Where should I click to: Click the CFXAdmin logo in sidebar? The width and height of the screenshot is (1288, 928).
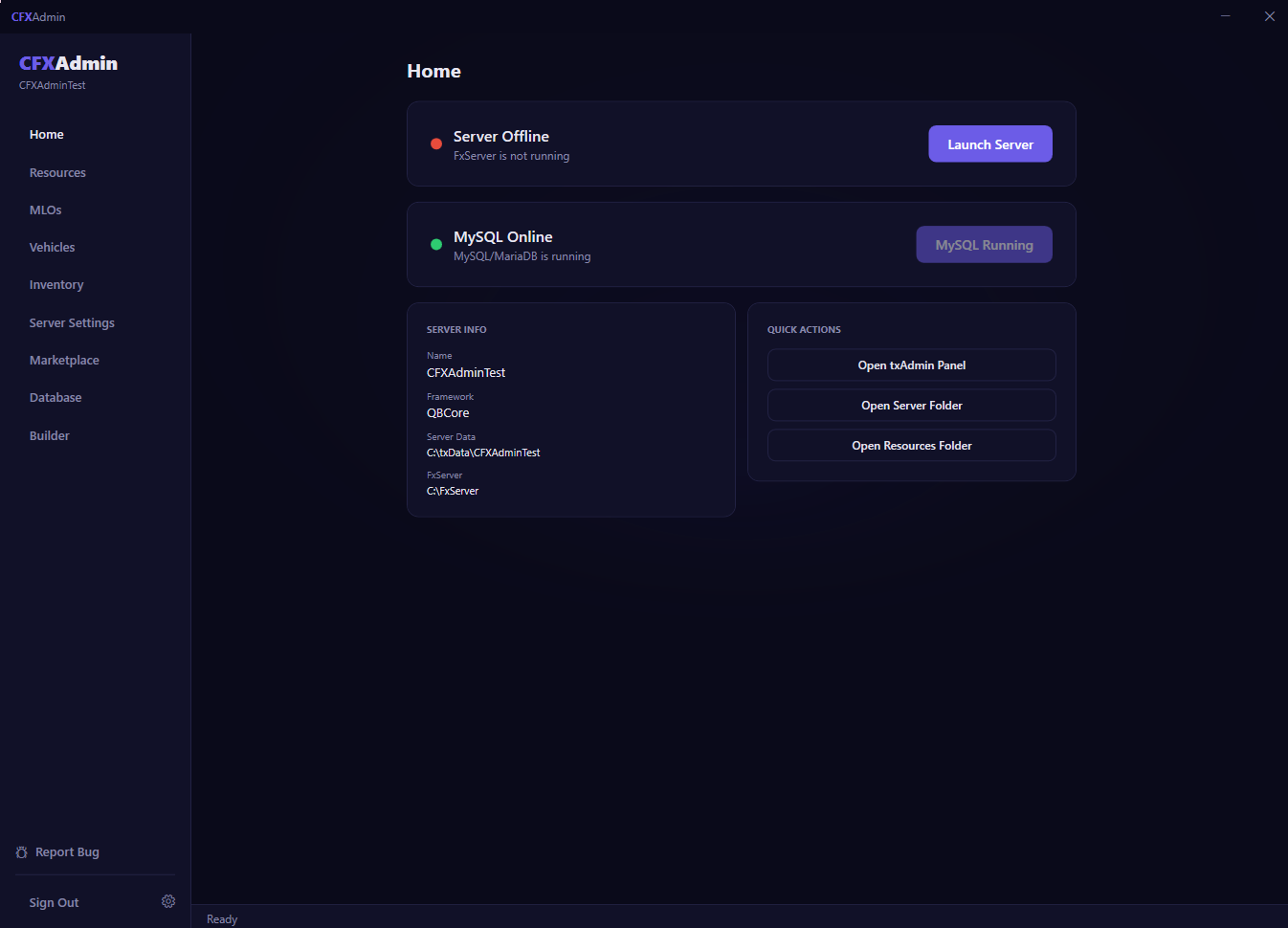68,63
